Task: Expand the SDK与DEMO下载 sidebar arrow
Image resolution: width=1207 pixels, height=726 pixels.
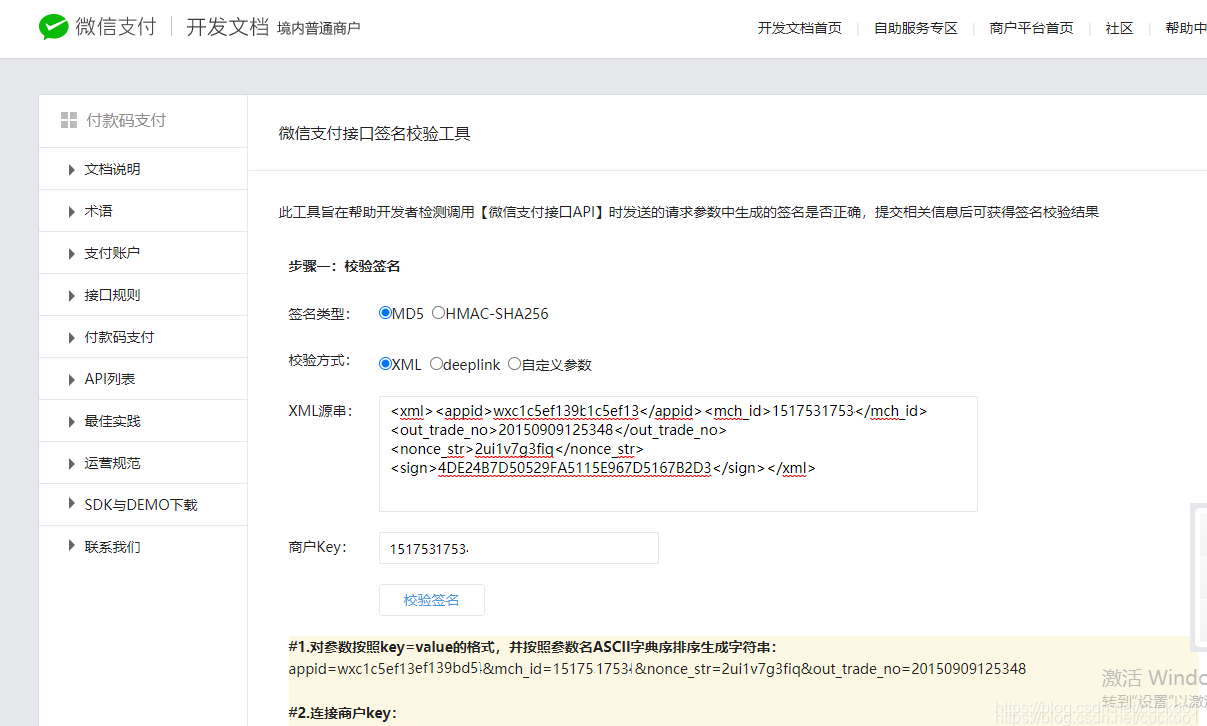Action: [x=71, y=503]
